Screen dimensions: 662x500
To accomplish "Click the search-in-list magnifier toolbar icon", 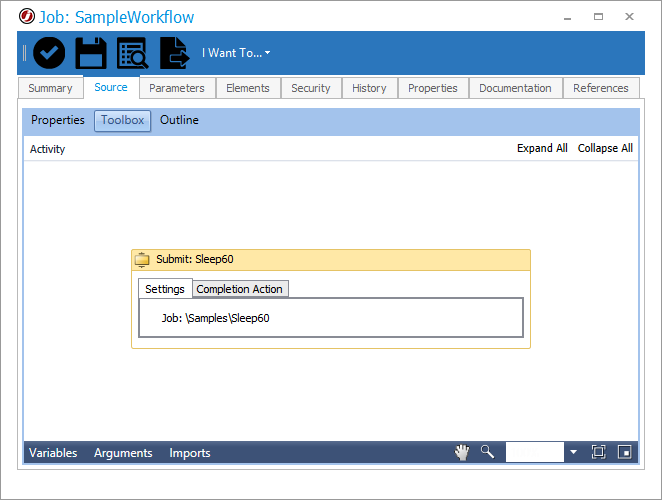I will tap(133, 53).
